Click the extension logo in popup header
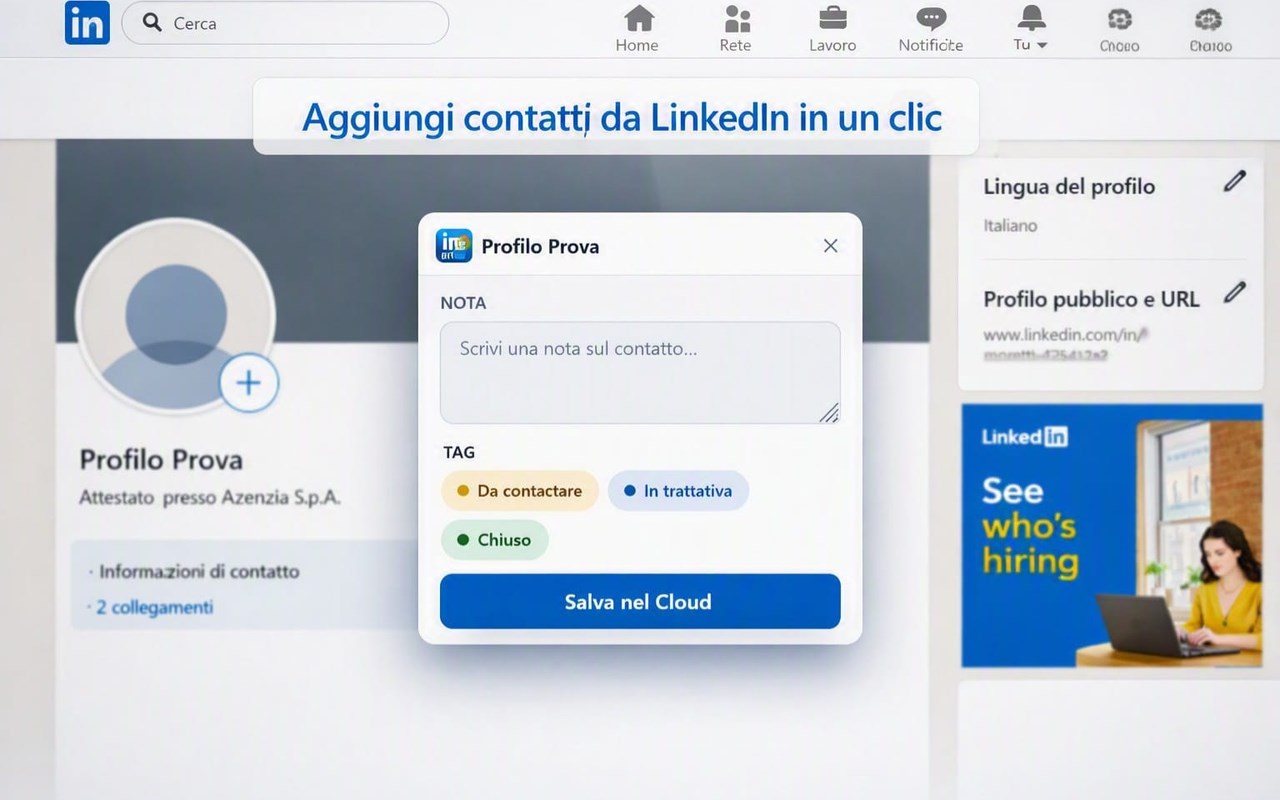Viewport: 1280px width, 800px height. [x=454, y=246]
